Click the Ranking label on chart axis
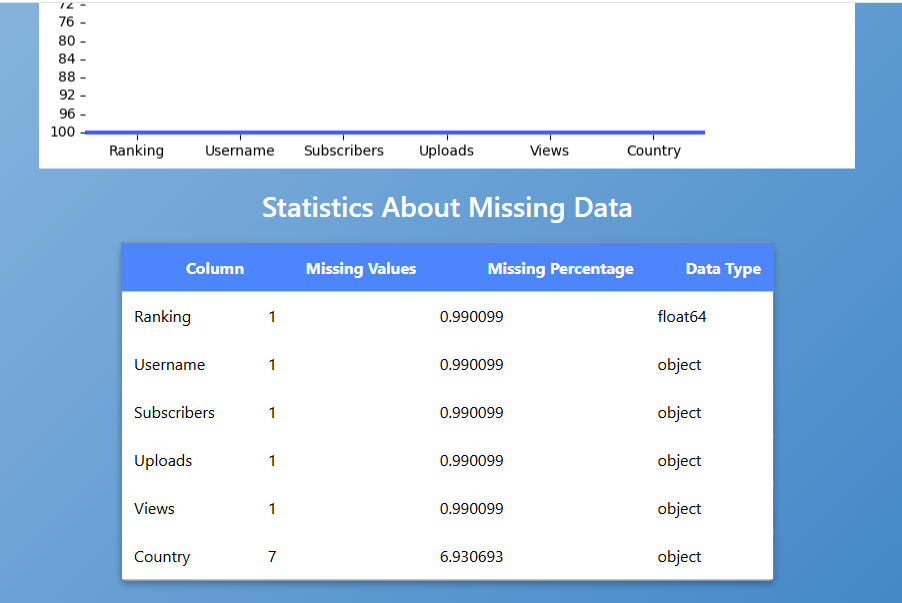 pos(136,151)
